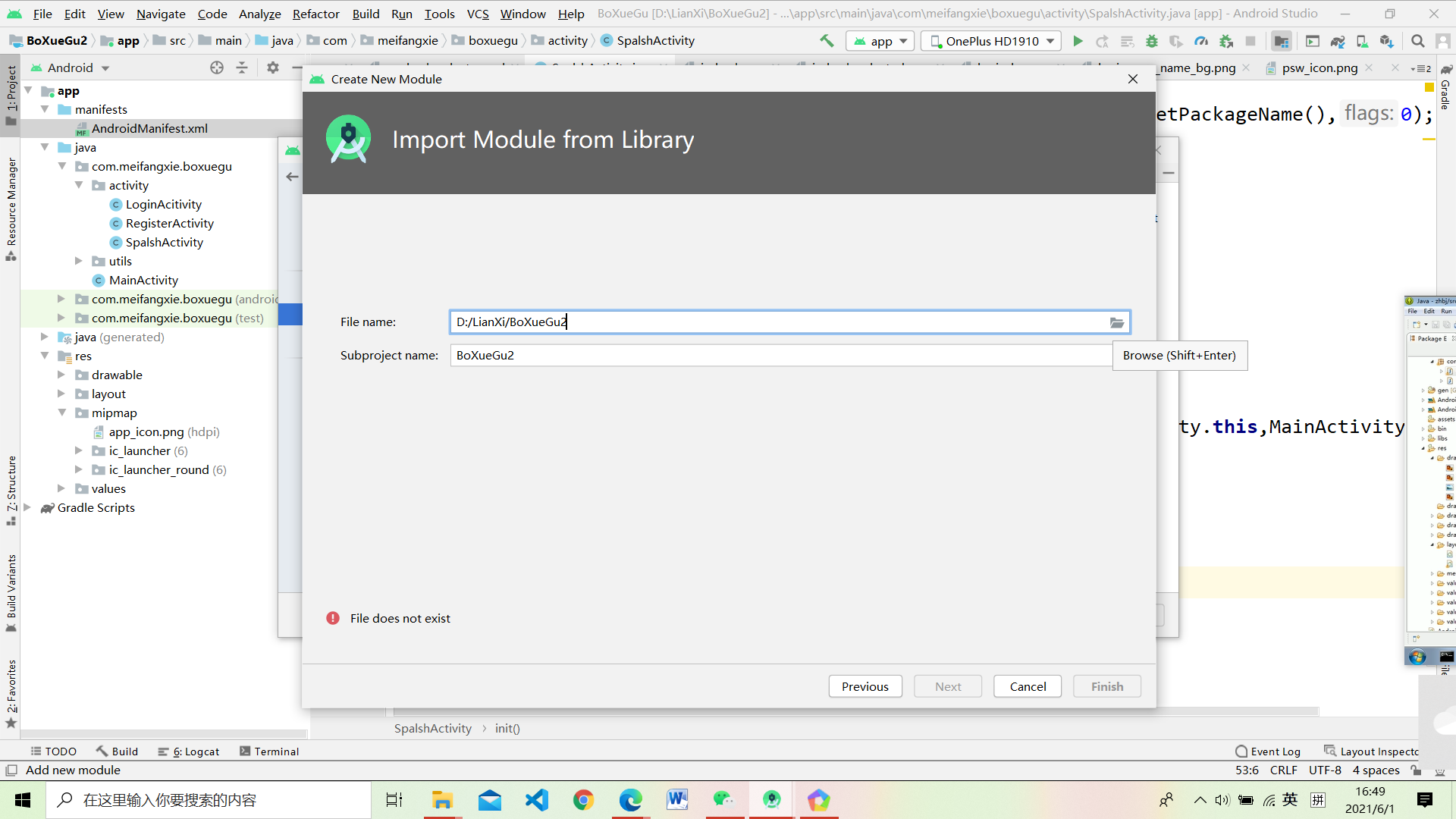
Task: Open OnePlus HD1910 device dropdown
Action: [992, 41]
